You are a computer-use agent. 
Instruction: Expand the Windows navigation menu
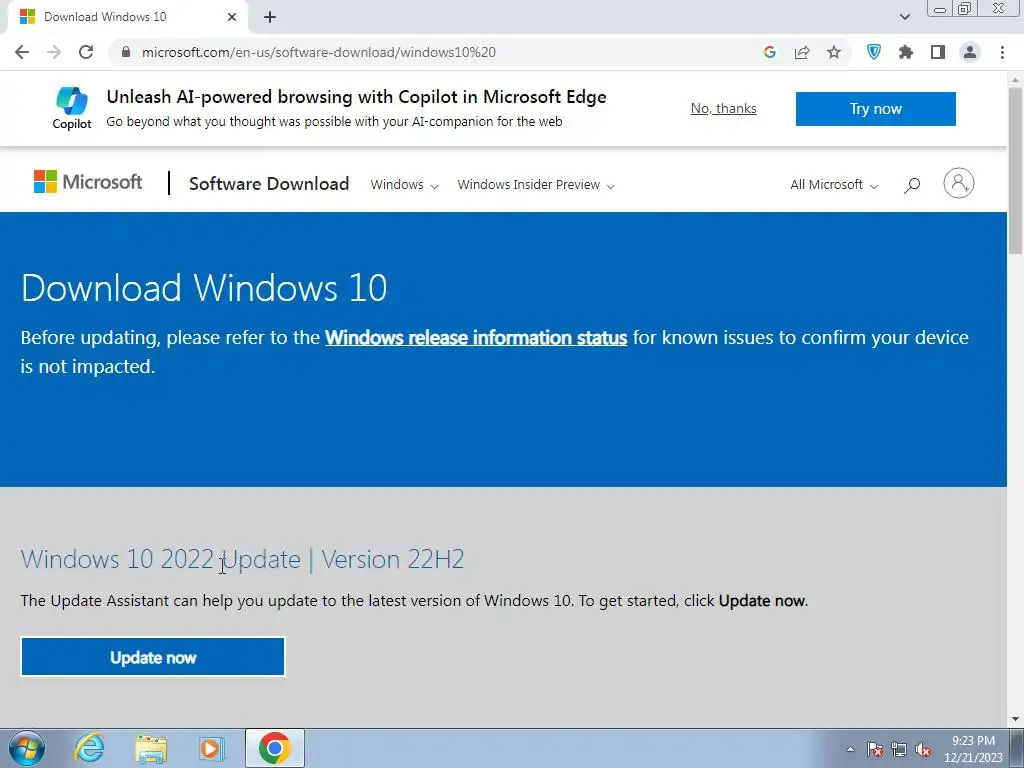[404, 185]
